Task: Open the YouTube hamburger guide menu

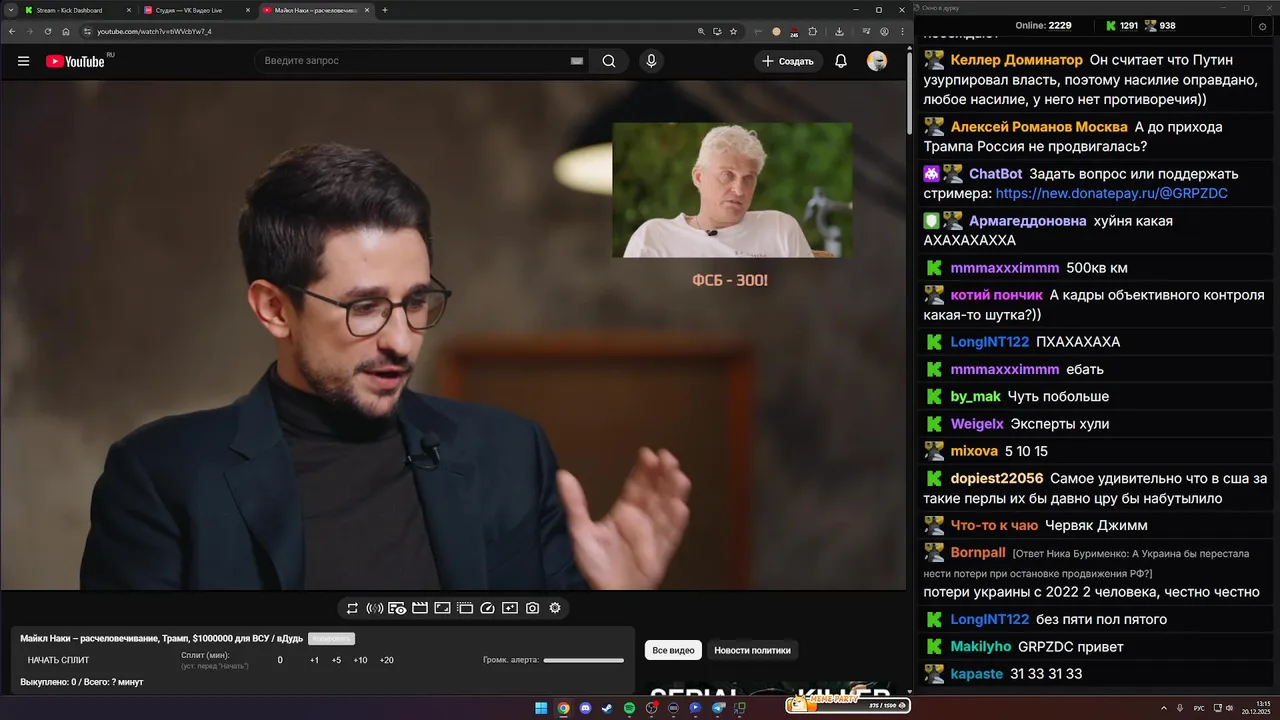Action: pos(23,61)
